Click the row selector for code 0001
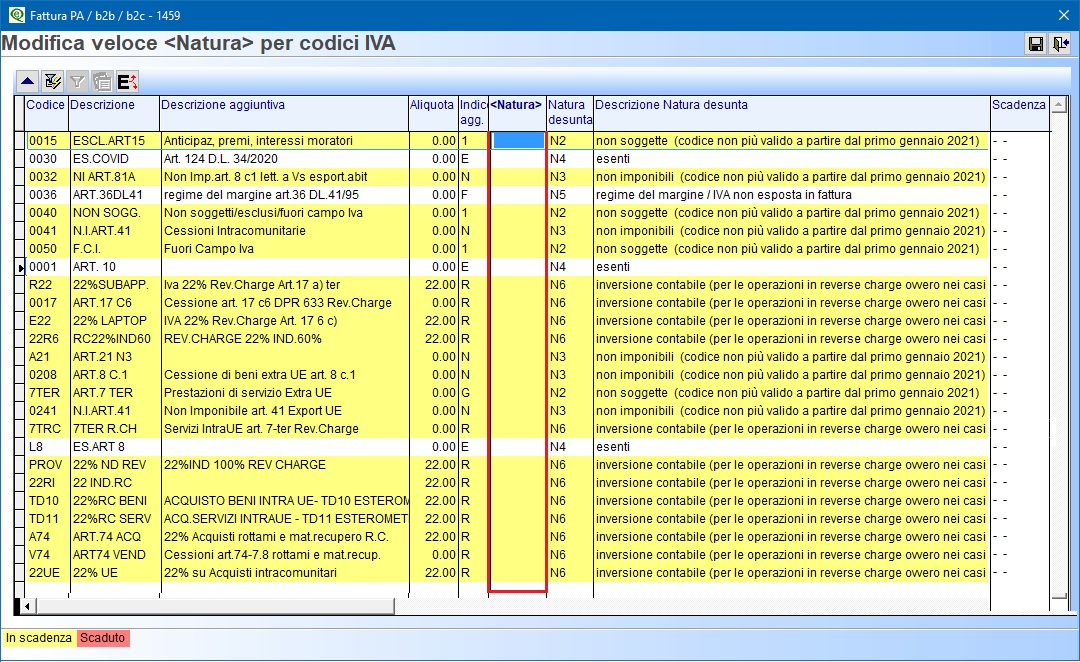The width and height of the screenshot is (1080, 662). pyautogui.click(x=21, y=267)
